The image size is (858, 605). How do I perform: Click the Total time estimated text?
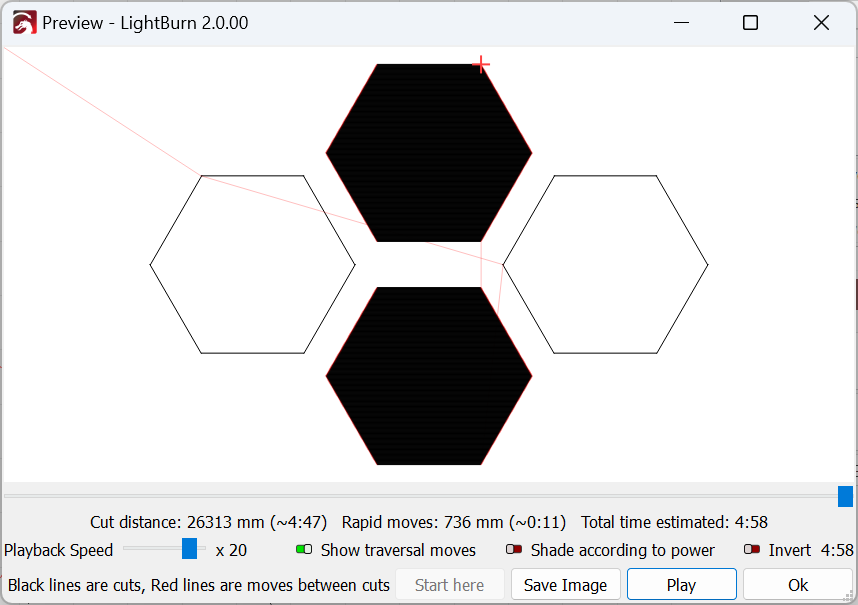pos(674,522)
